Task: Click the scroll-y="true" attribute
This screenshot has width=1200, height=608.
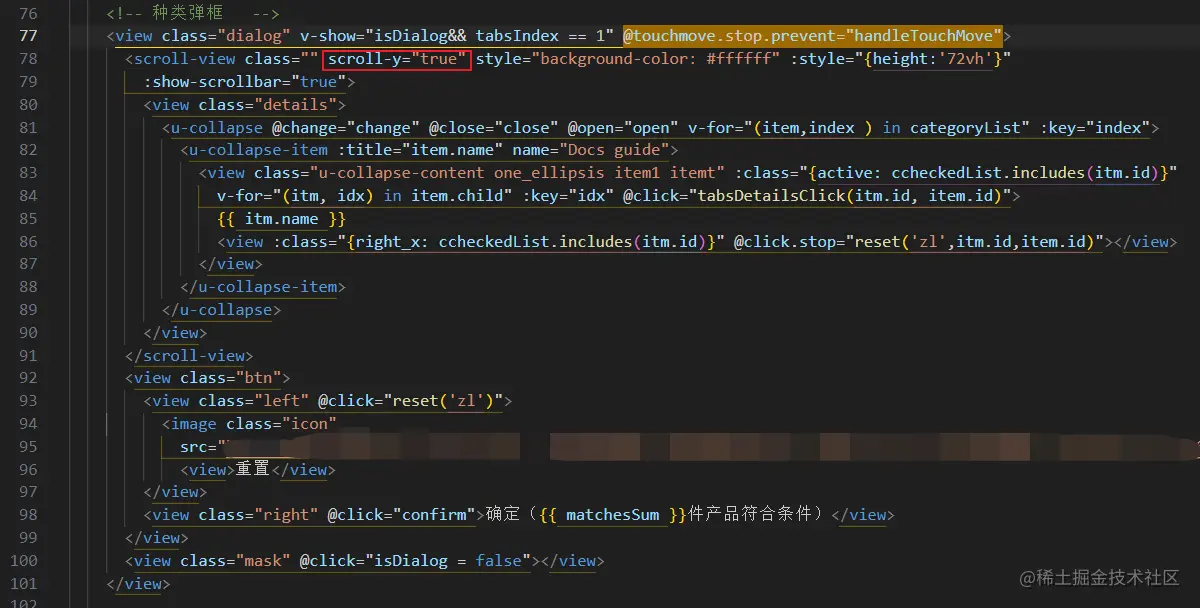Action: tap(397, 59)
